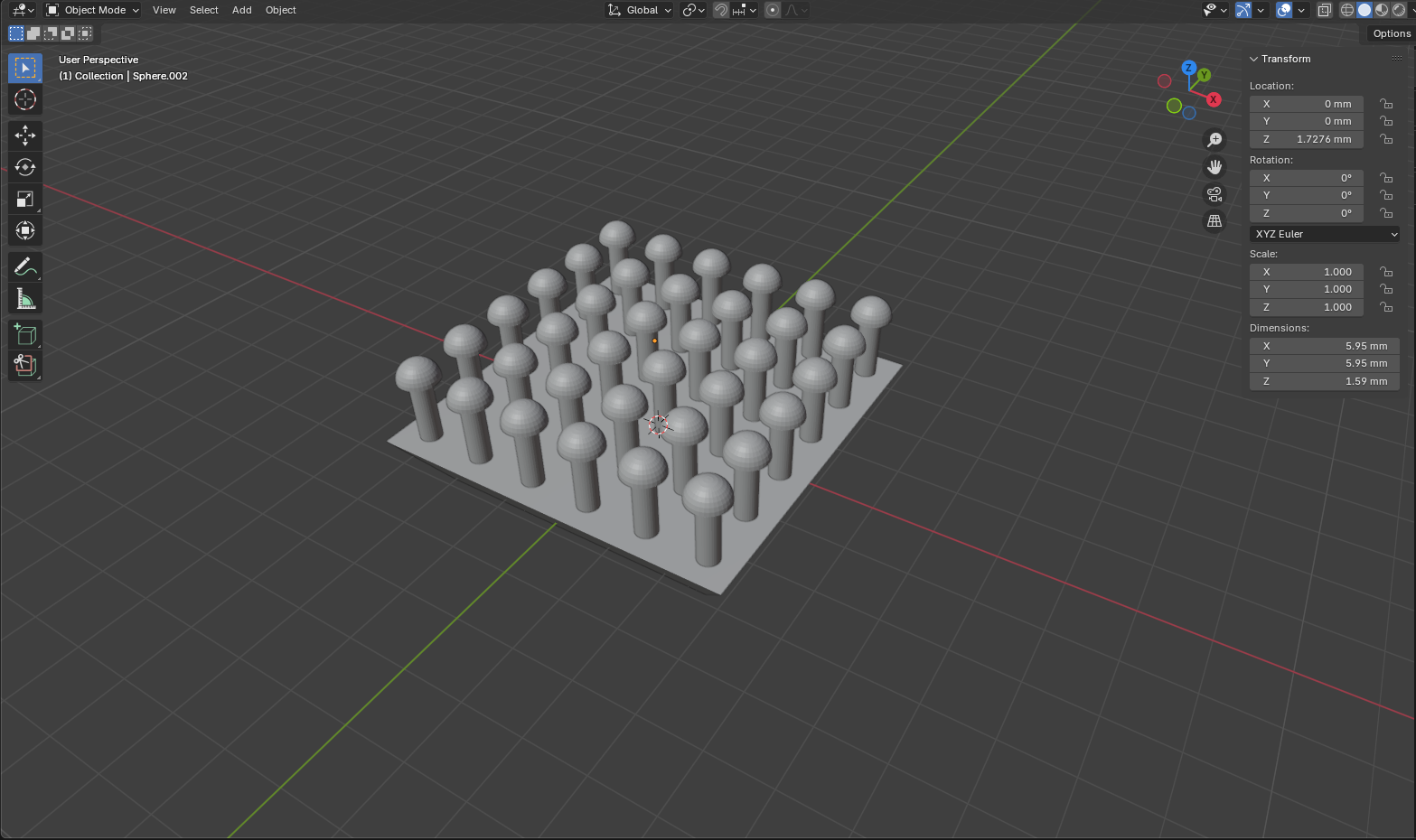Open the Select menu
1416x840 pixels.
click(203, 10)
